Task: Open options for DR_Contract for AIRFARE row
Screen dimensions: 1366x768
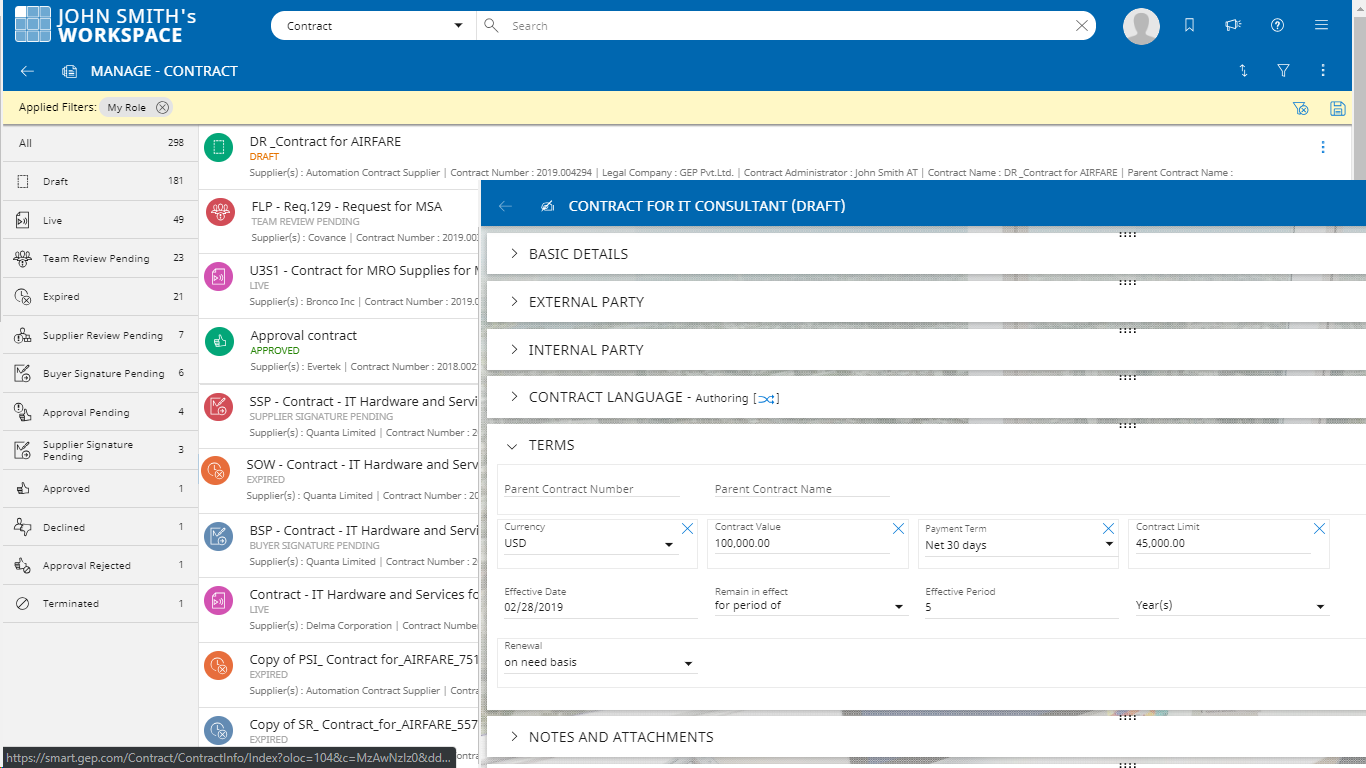Action: pyautogui.click(x=1323, y=147)
